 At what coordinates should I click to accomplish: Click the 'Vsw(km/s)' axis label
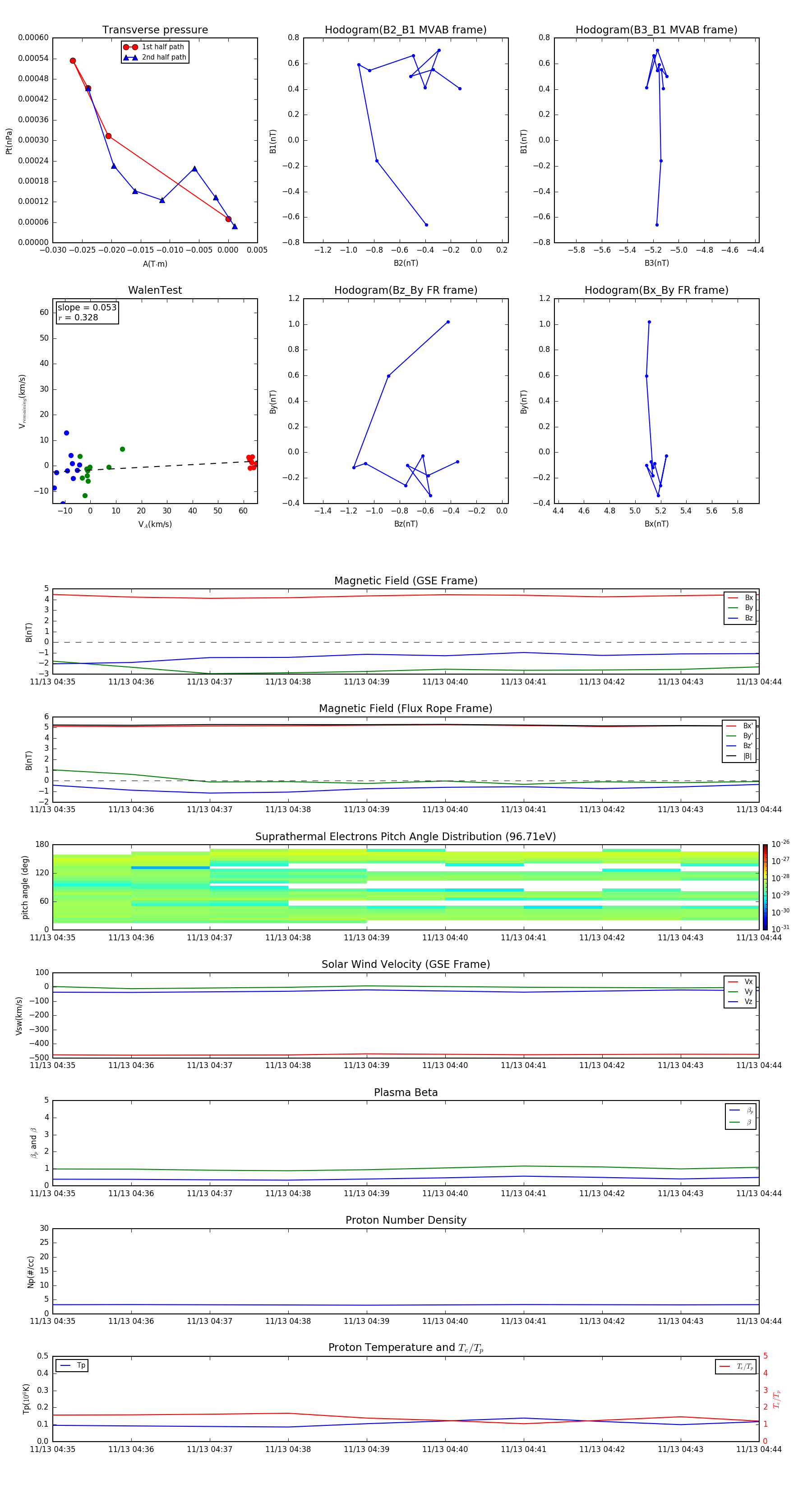[x=18, y=1016]
